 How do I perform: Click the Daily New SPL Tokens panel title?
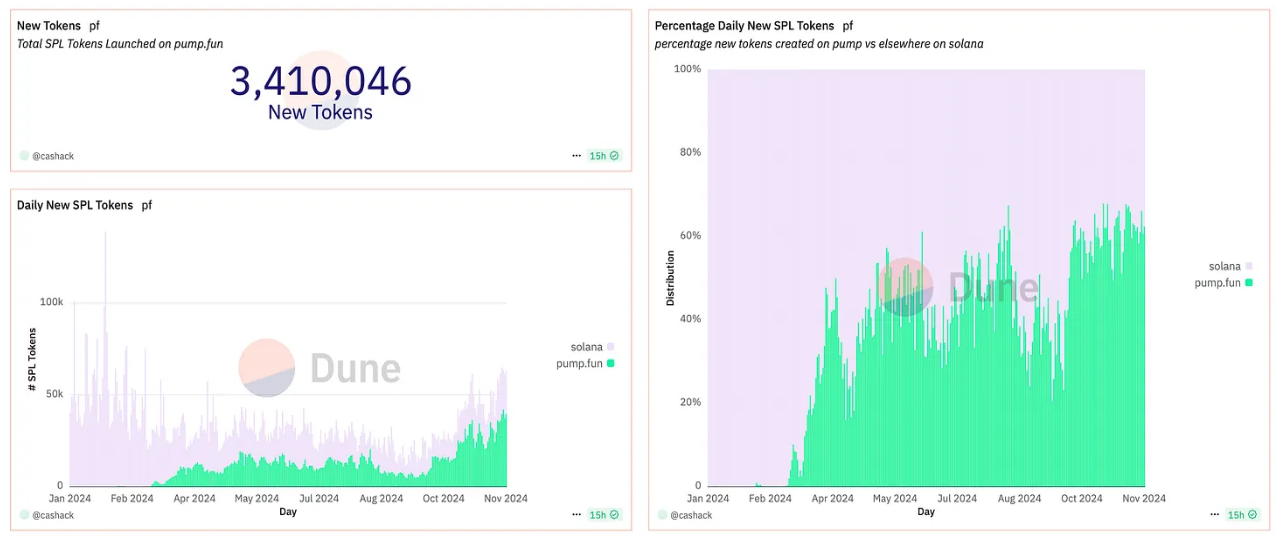75,205
